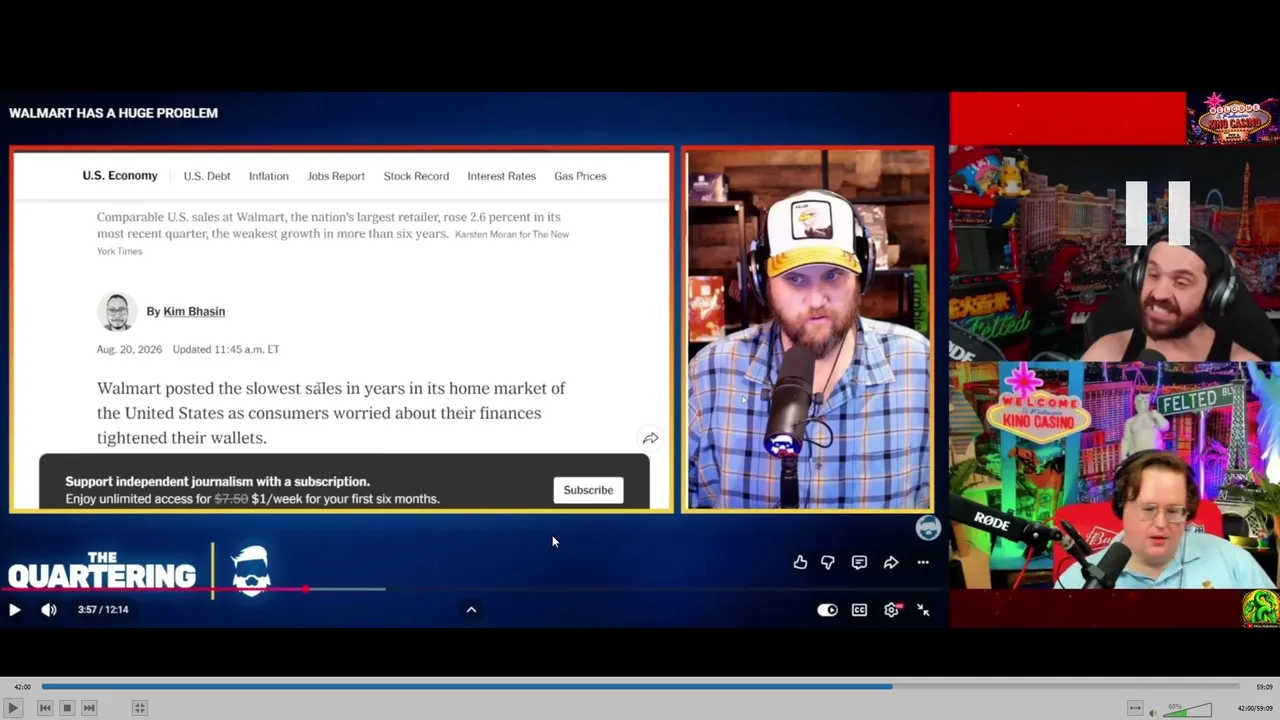
Task: Click the Subscribe button
Action: pyautogui.click(x=588, y=490)
